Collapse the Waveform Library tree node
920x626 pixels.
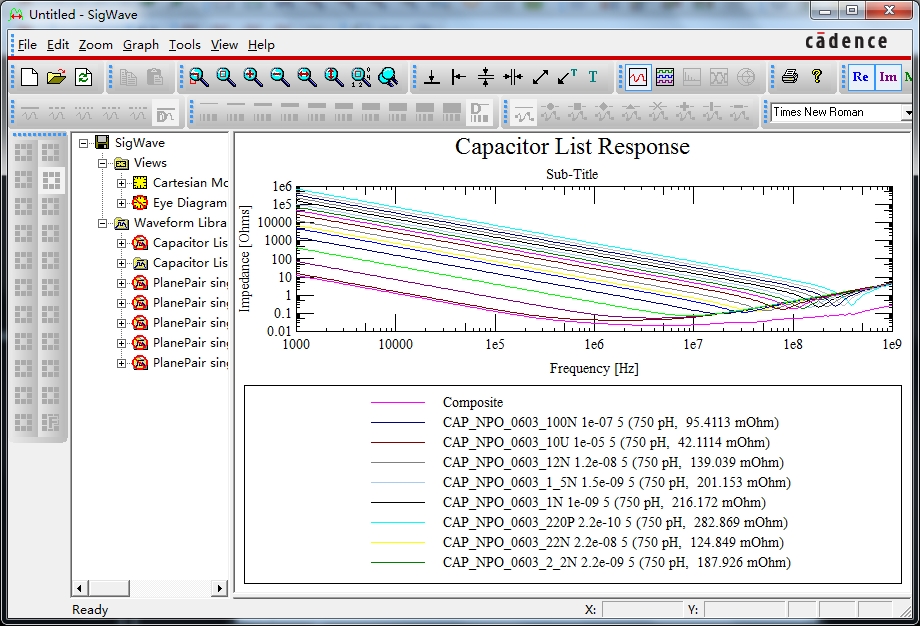[x=102, y=223]
